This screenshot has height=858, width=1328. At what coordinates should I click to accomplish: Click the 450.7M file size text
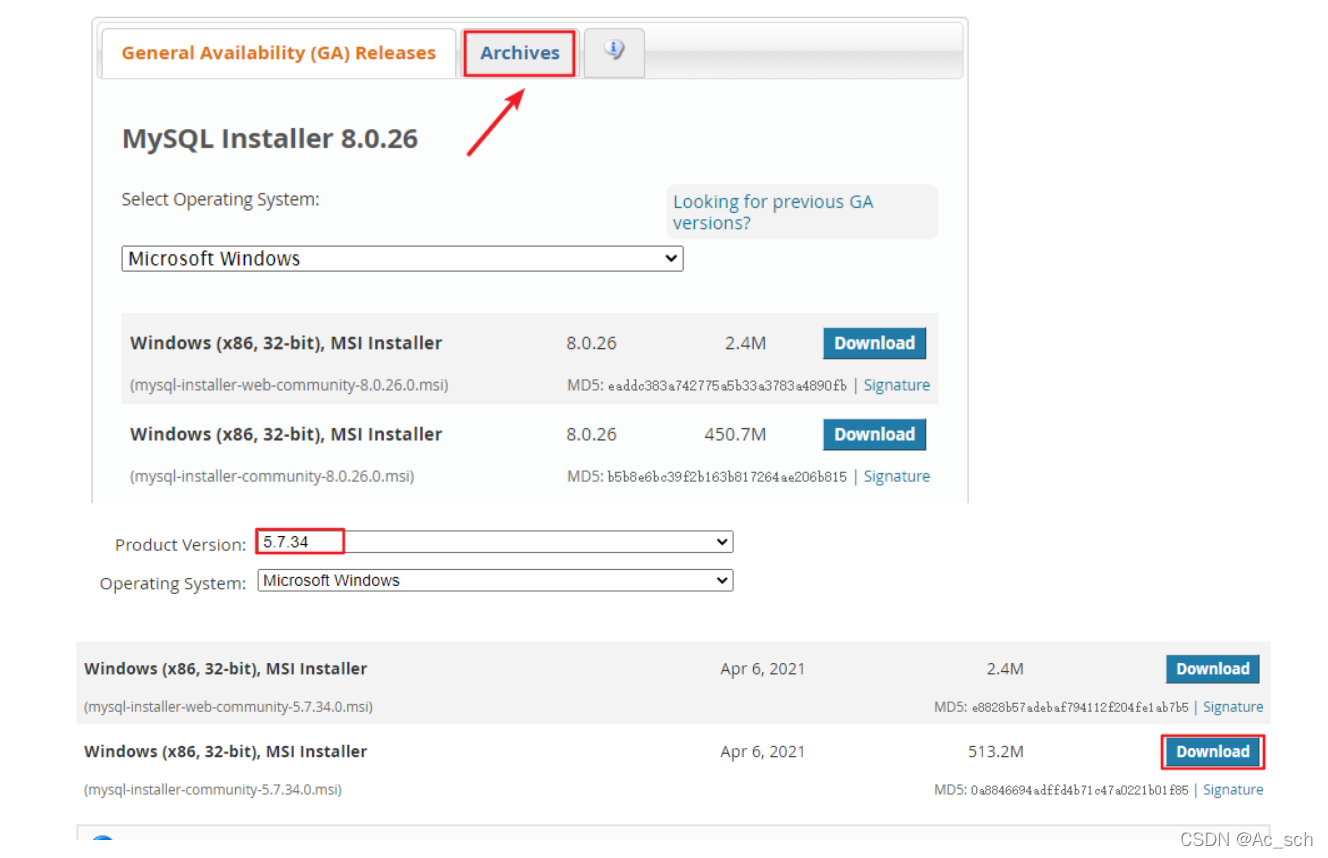[x=735, y=434]
